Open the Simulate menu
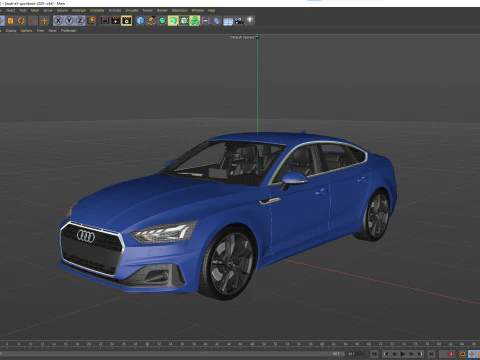 132,10
